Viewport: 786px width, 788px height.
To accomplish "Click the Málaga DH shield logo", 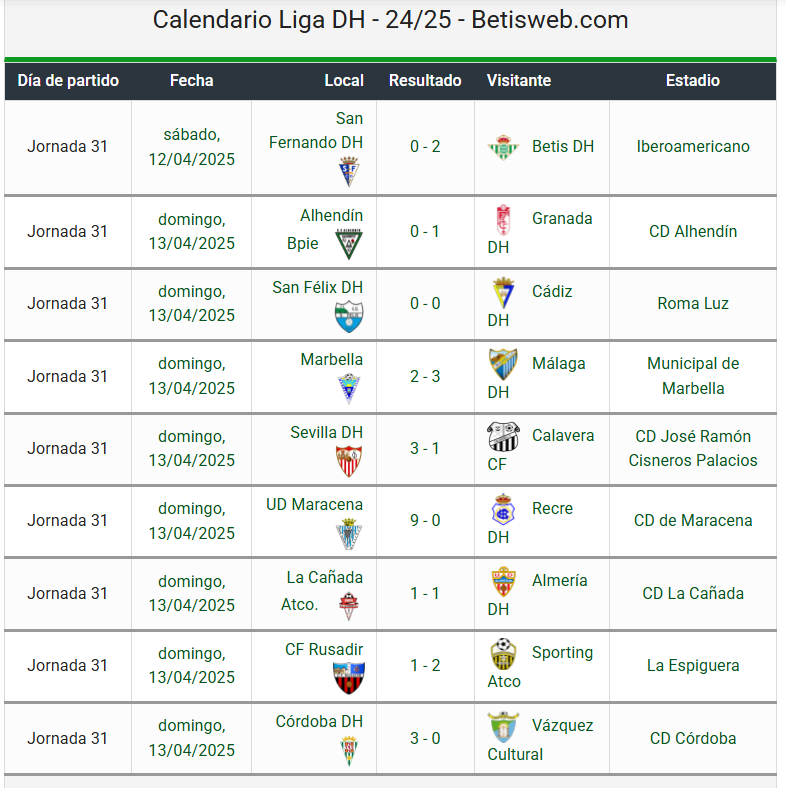I will pyautogui.click(x=503, y=364).
